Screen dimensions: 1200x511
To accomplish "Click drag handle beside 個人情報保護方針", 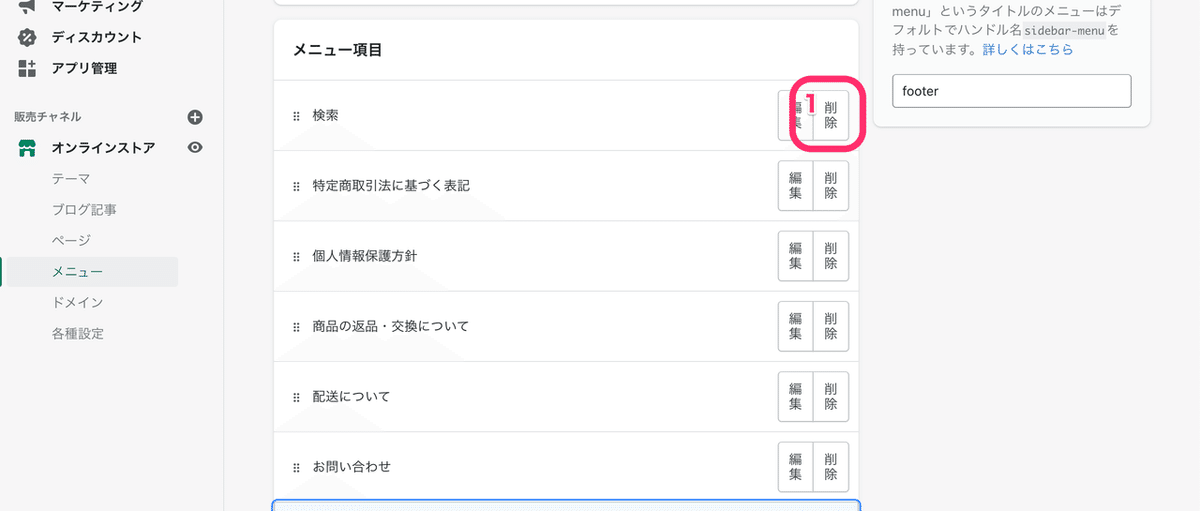I will point(296,256).
